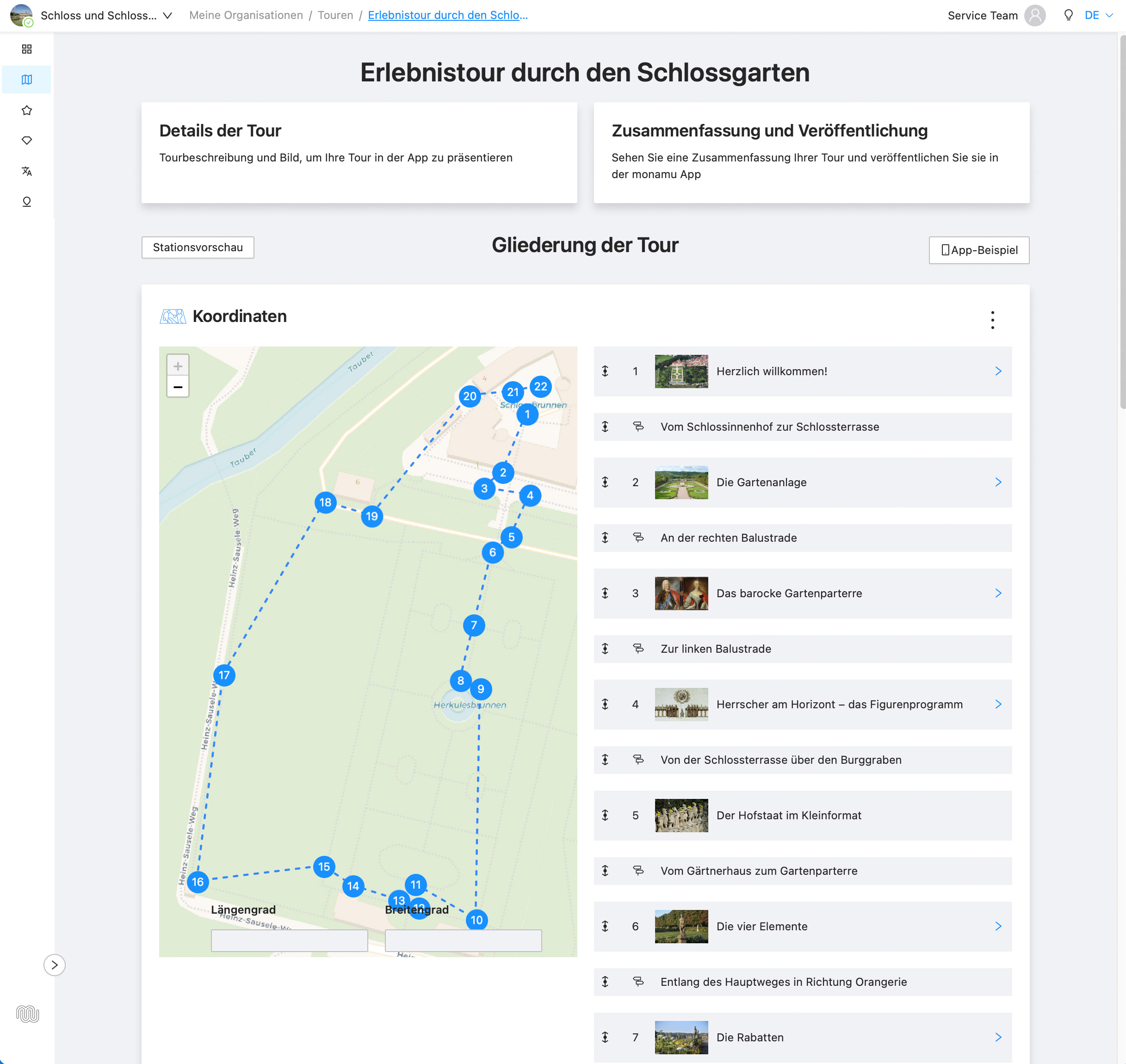Open the dashboard grid icon in sidebar
Screen dimensions: 1126x1064
pos(27,49)
